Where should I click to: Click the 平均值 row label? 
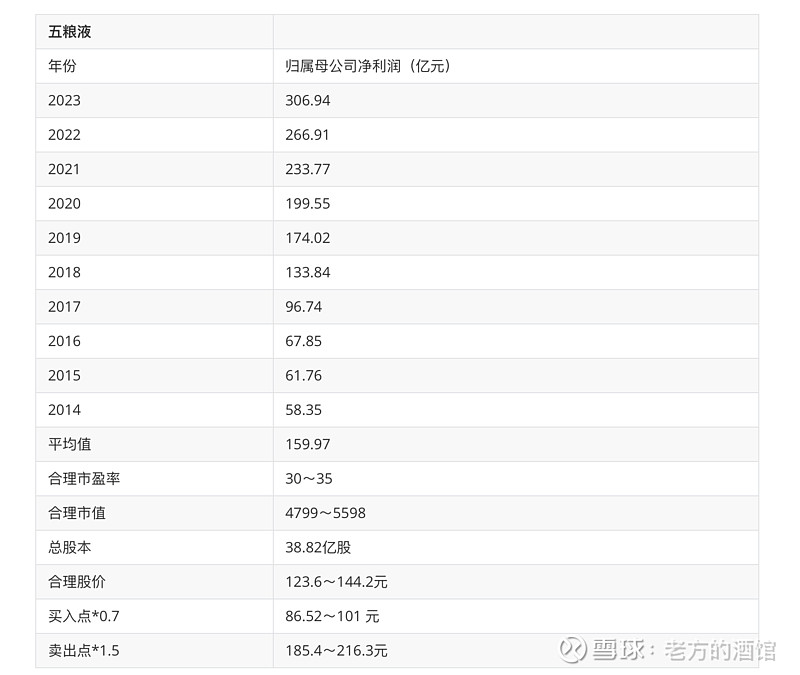point(70,444)
